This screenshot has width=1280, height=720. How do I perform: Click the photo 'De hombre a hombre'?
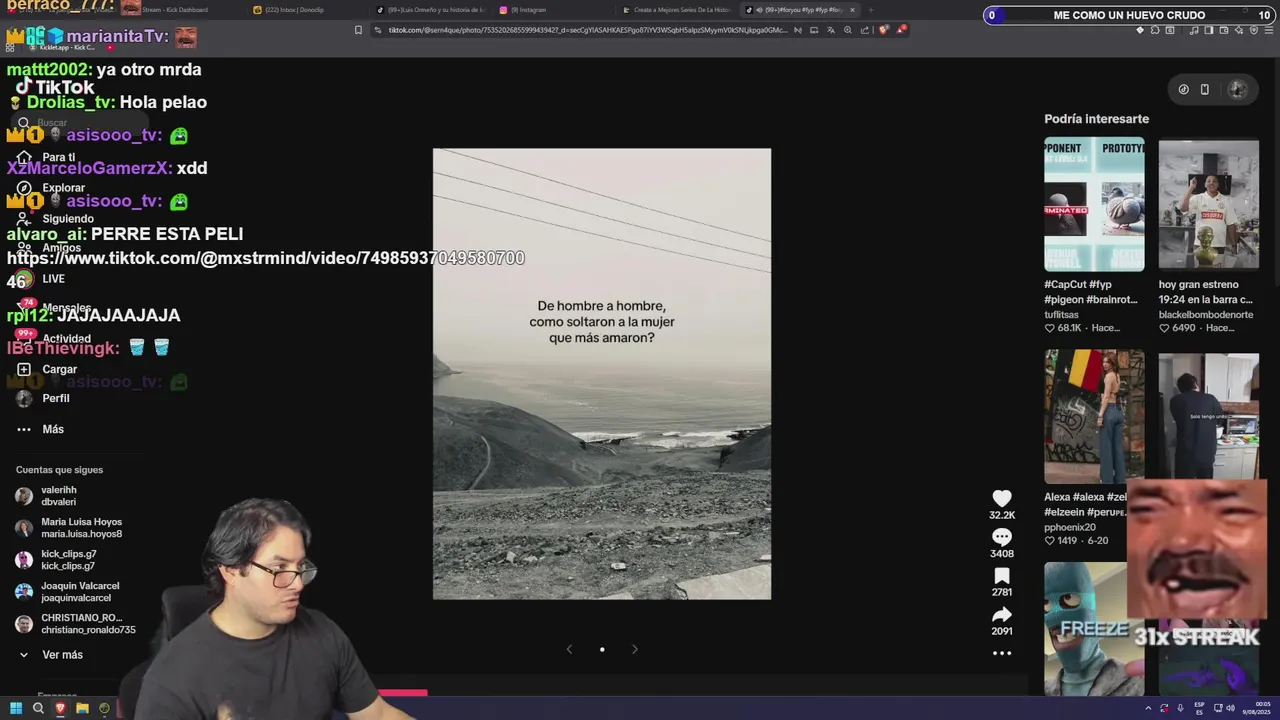pyautogui.click(x=602, y=374)
